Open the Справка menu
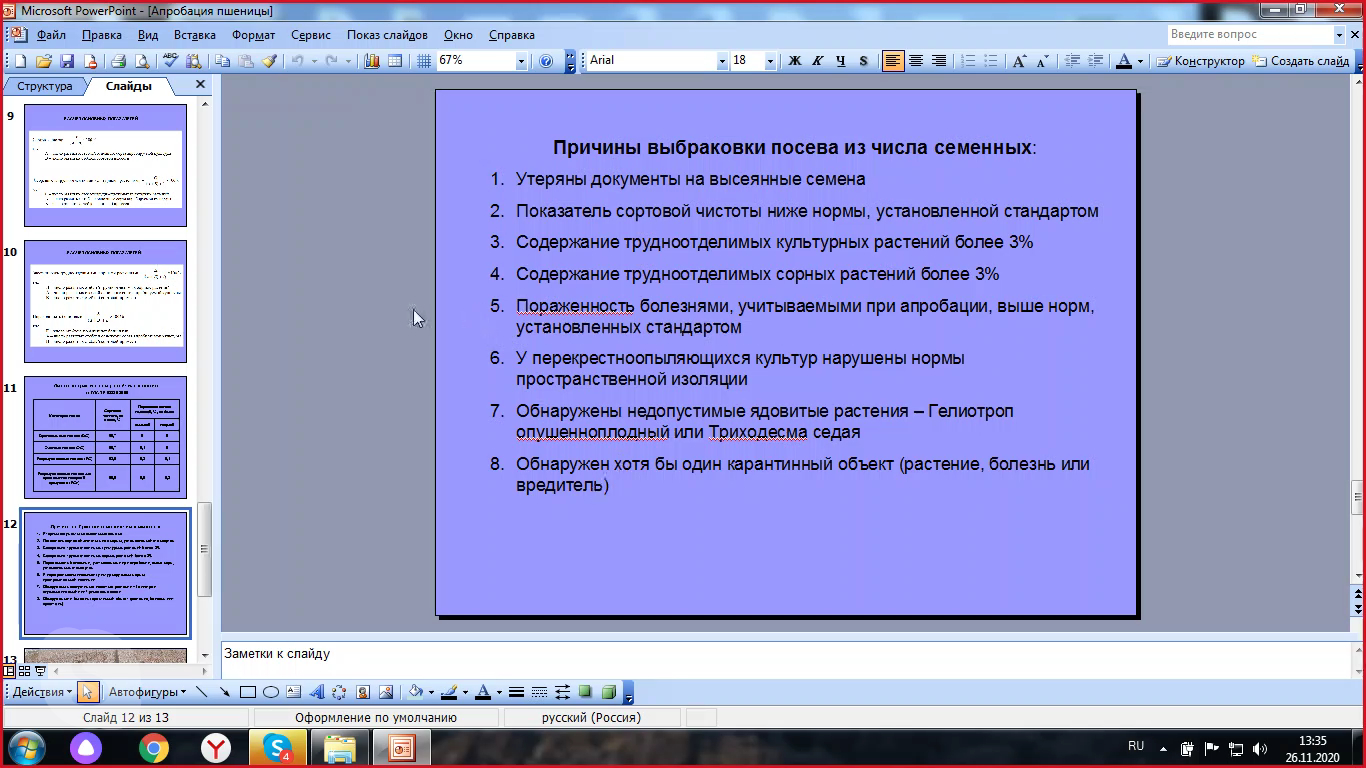This screenshot has width=1366, height=768. pos(512,35)
